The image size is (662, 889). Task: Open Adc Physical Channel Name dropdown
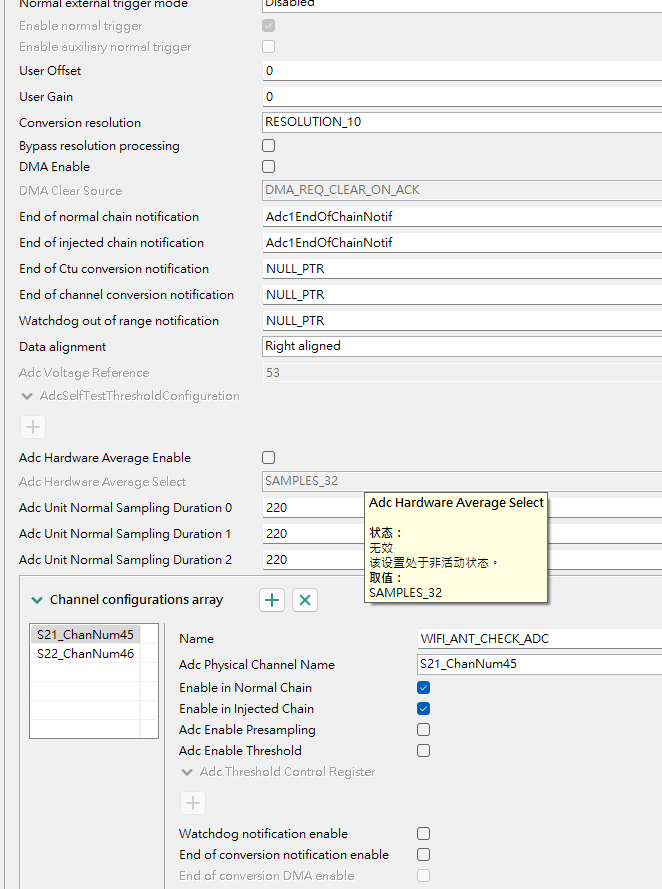[539, 664]
